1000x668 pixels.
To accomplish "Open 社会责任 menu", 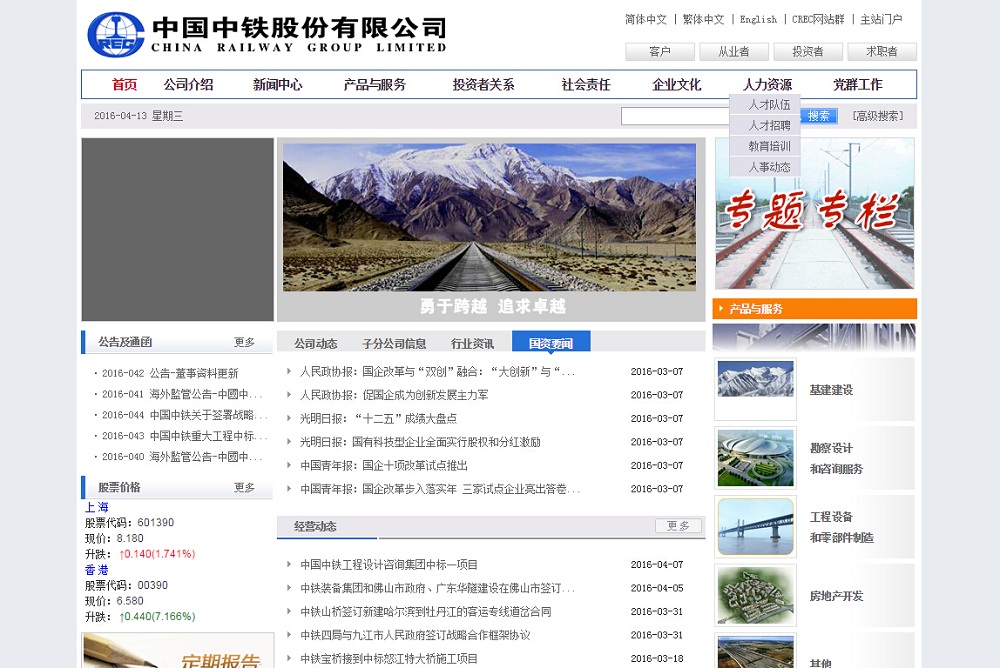I will pyautogui.click(x=585, y=84).
